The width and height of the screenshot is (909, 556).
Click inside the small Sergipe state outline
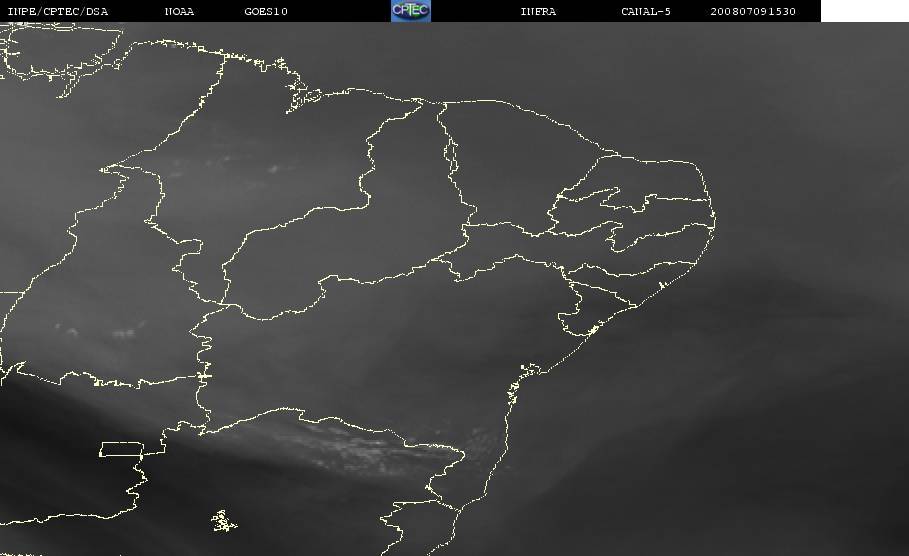click(578, 318)
